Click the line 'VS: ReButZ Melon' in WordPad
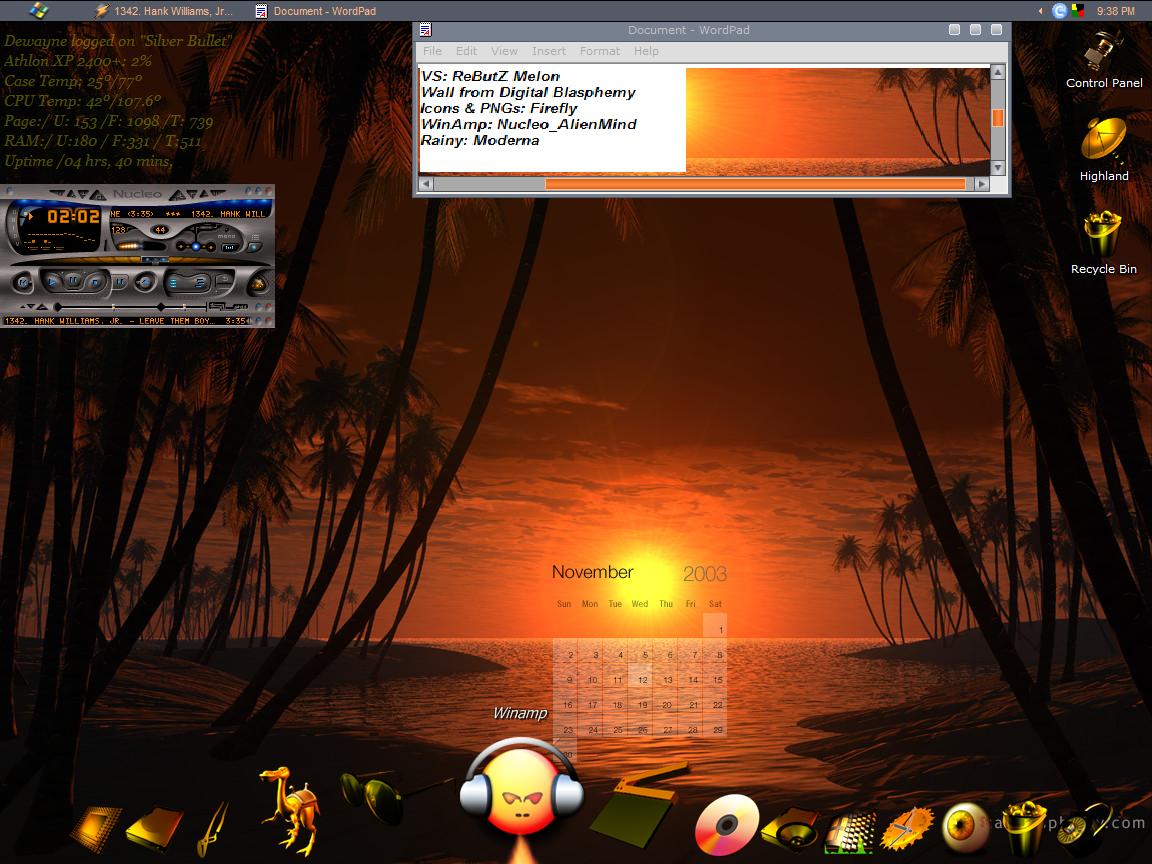 pos(490,76)
